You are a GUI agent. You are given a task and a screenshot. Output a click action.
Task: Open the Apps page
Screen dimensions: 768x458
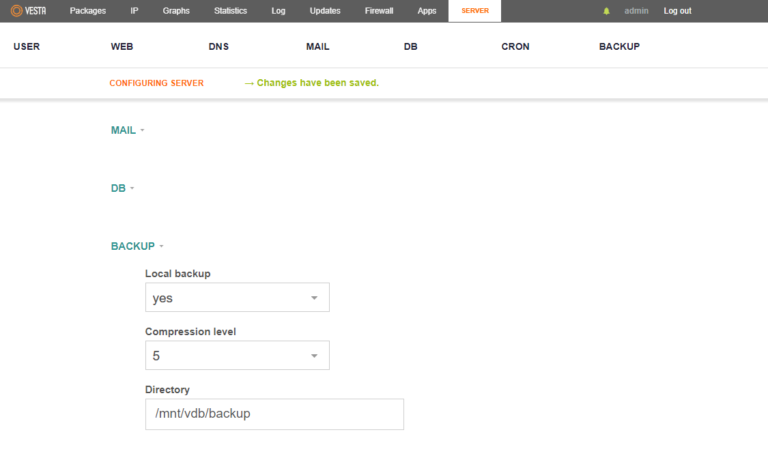tap(427, 11)
